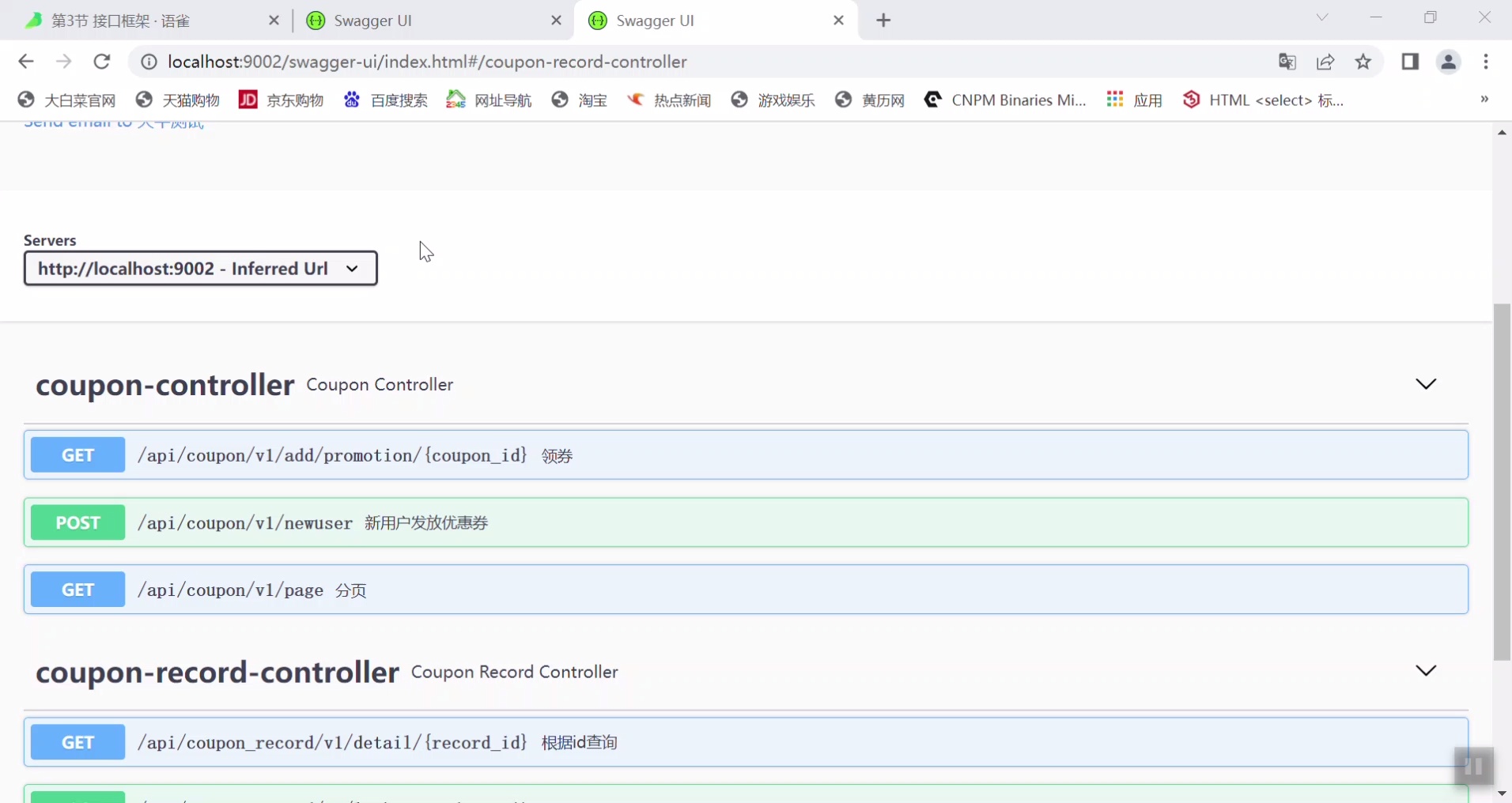Open the Servers dropdown
Screen dimensions: 1512x803
coord(200,269)
